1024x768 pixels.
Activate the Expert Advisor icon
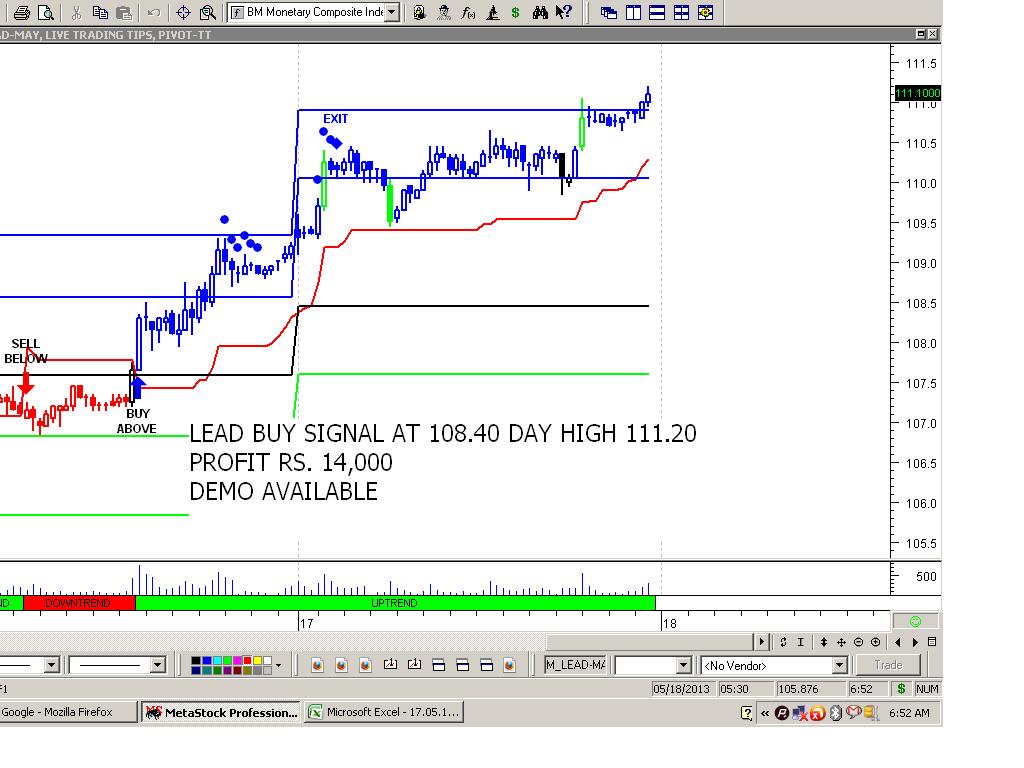tap(443, 13)
